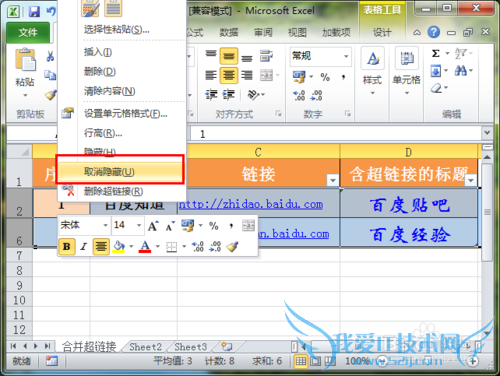
Task: Click red font color A in mini toolbar
Action: tap(145, 247)
